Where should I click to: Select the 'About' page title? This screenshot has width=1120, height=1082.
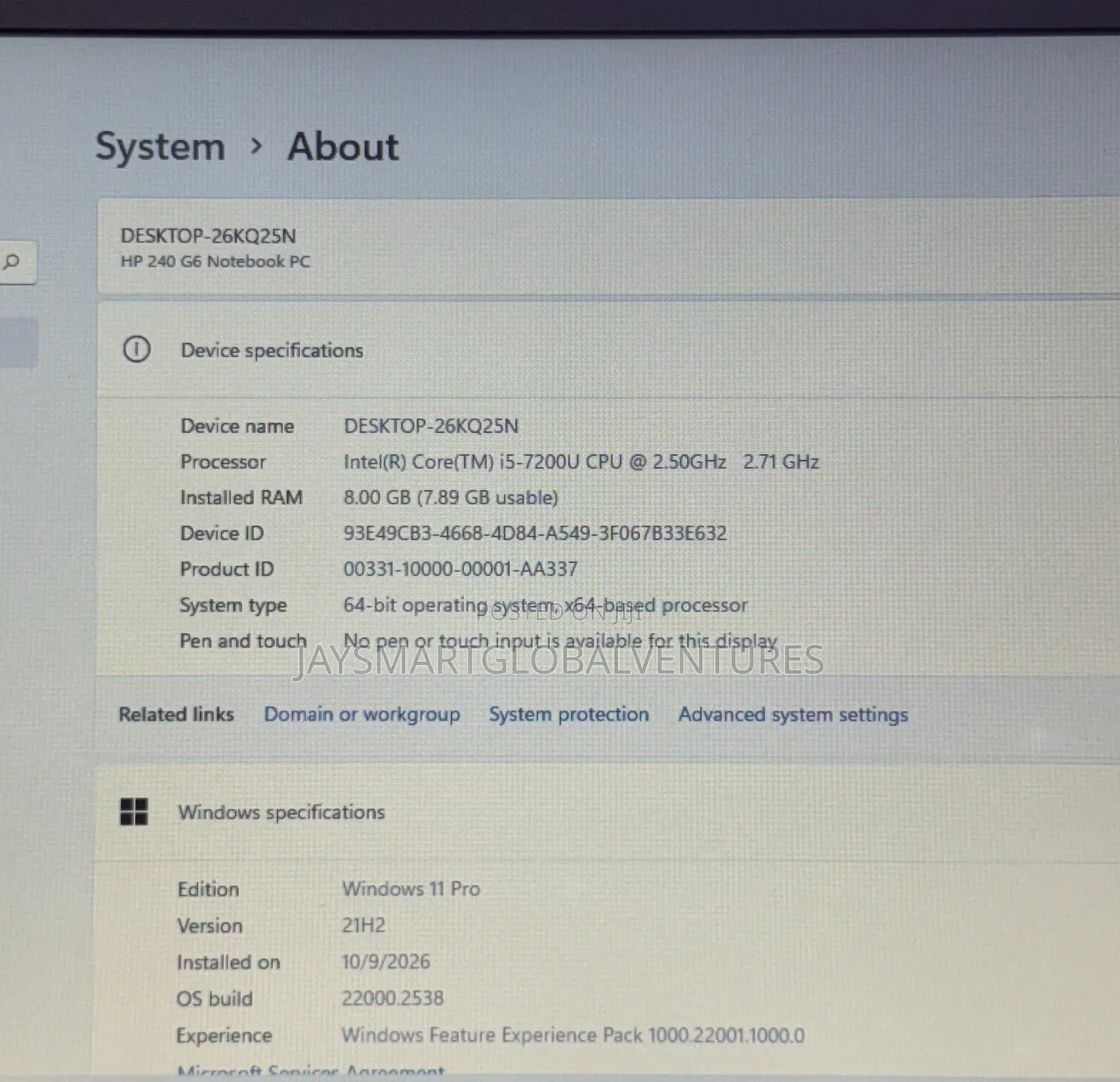(343, 147)
